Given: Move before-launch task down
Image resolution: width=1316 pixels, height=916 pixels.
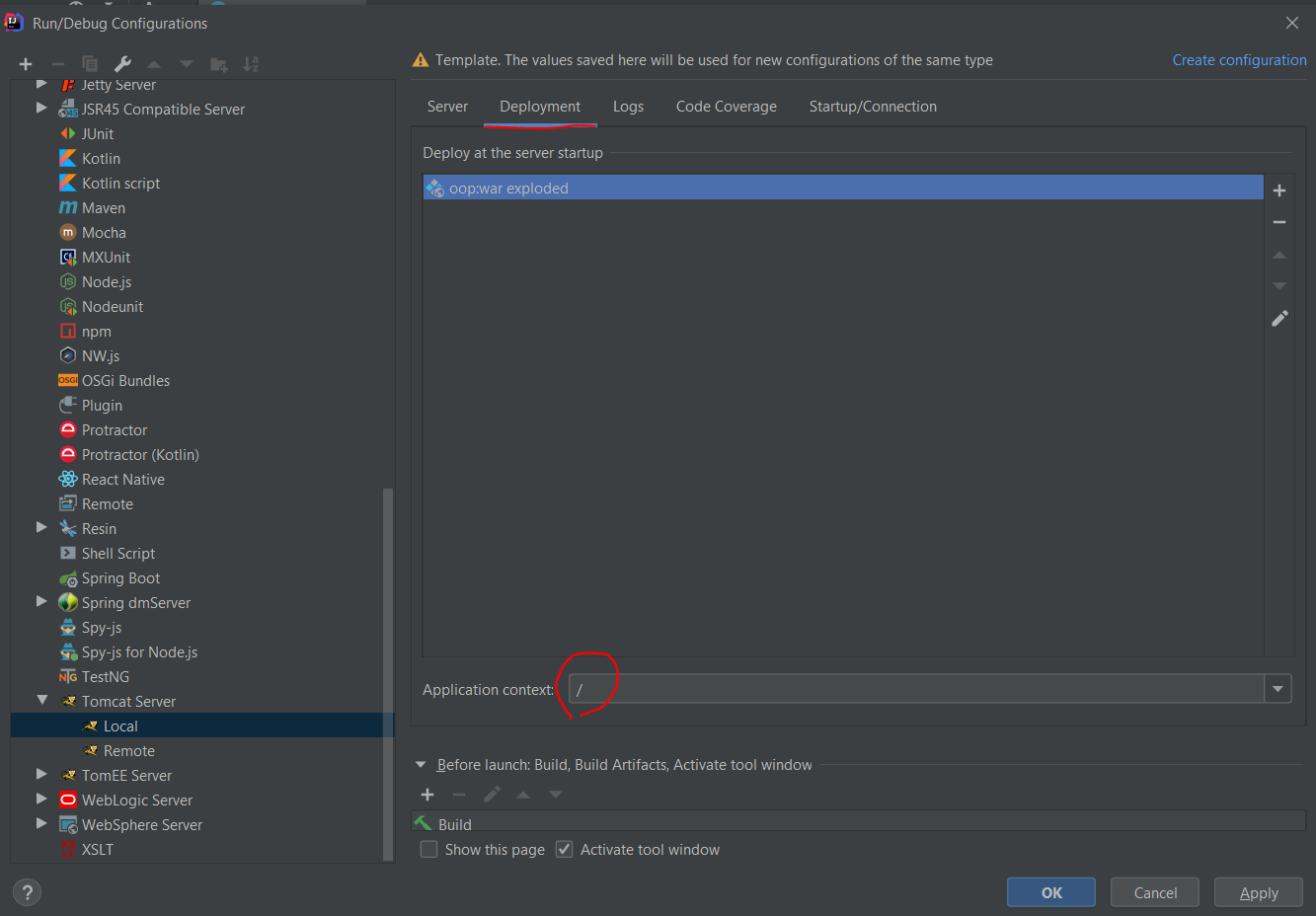Looking at the screenshot, I should (x=556, y=795).
